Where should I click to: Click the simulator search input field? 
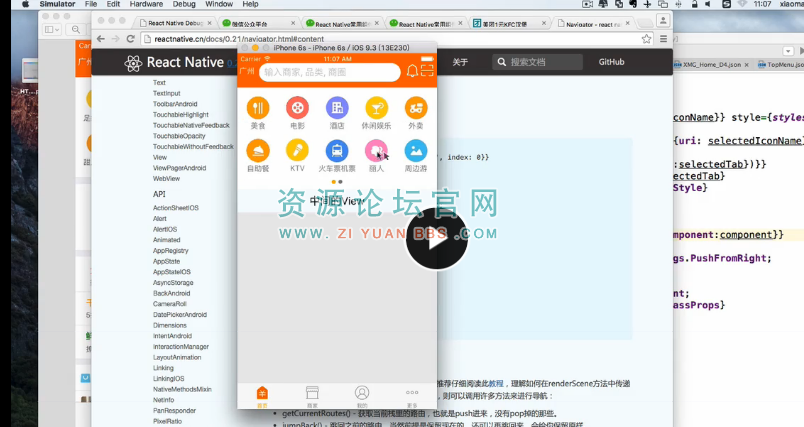tap(330, 72)
